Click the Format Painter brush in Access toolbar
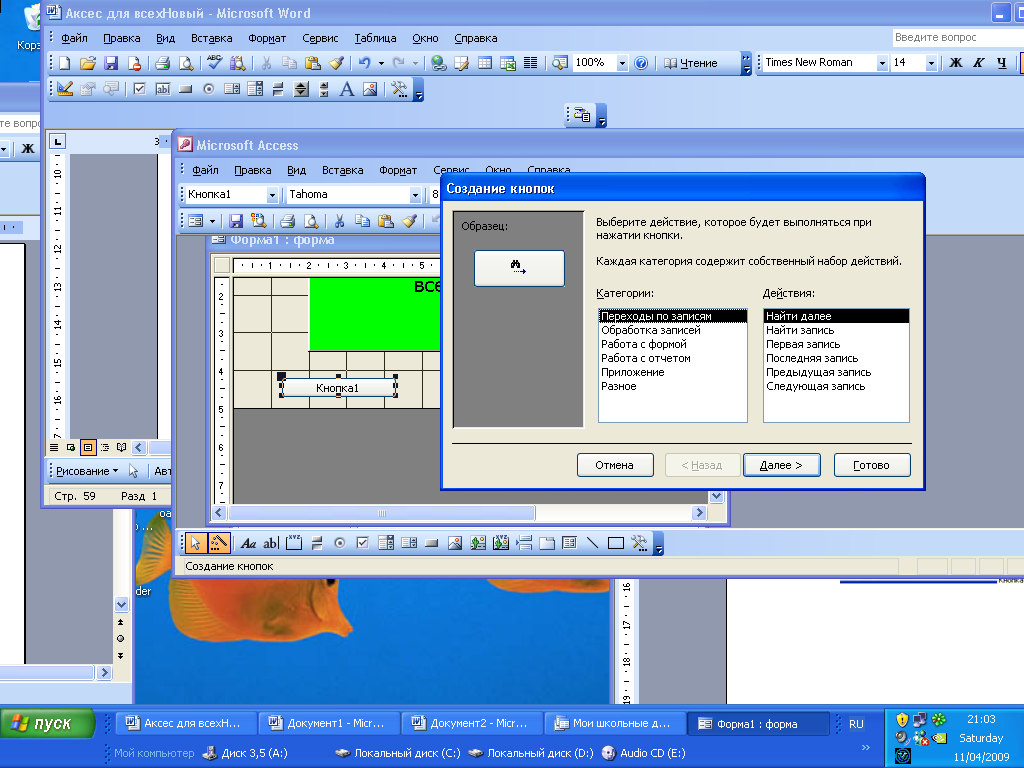 [409, 221]
